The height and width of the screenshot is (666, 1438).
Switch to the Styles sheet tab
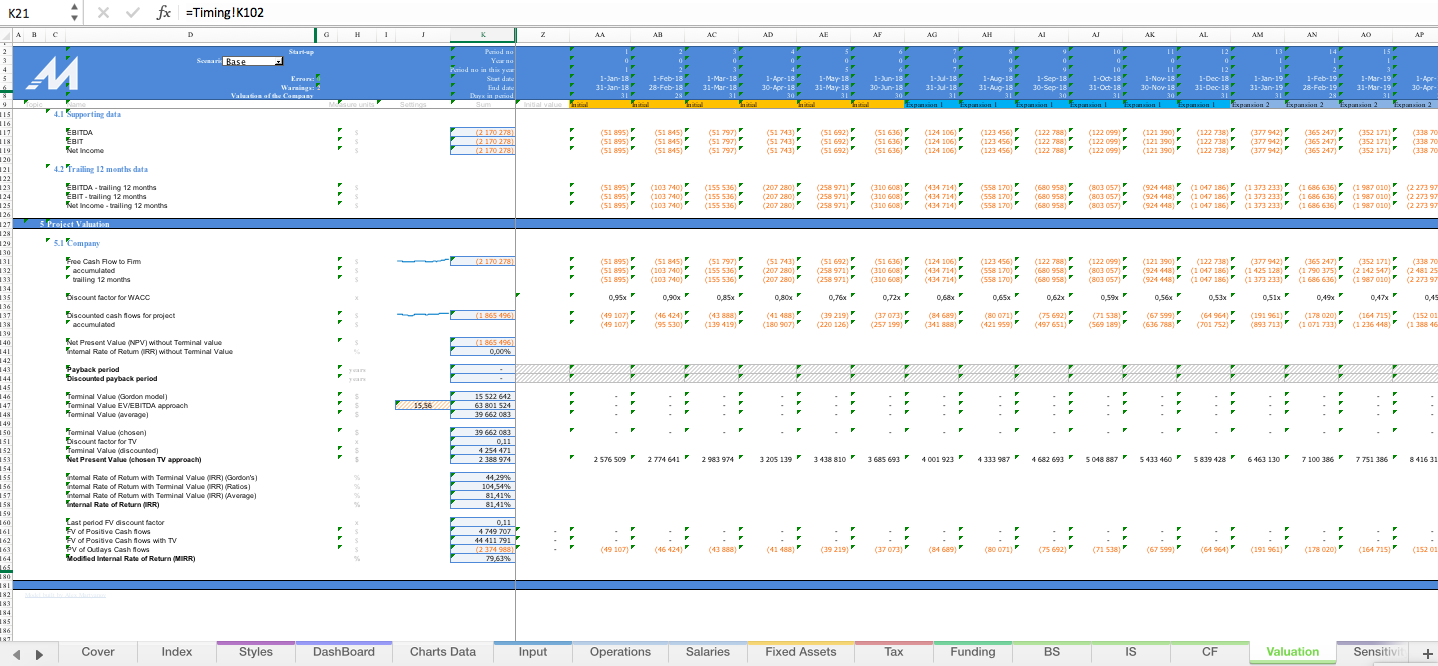256,652
